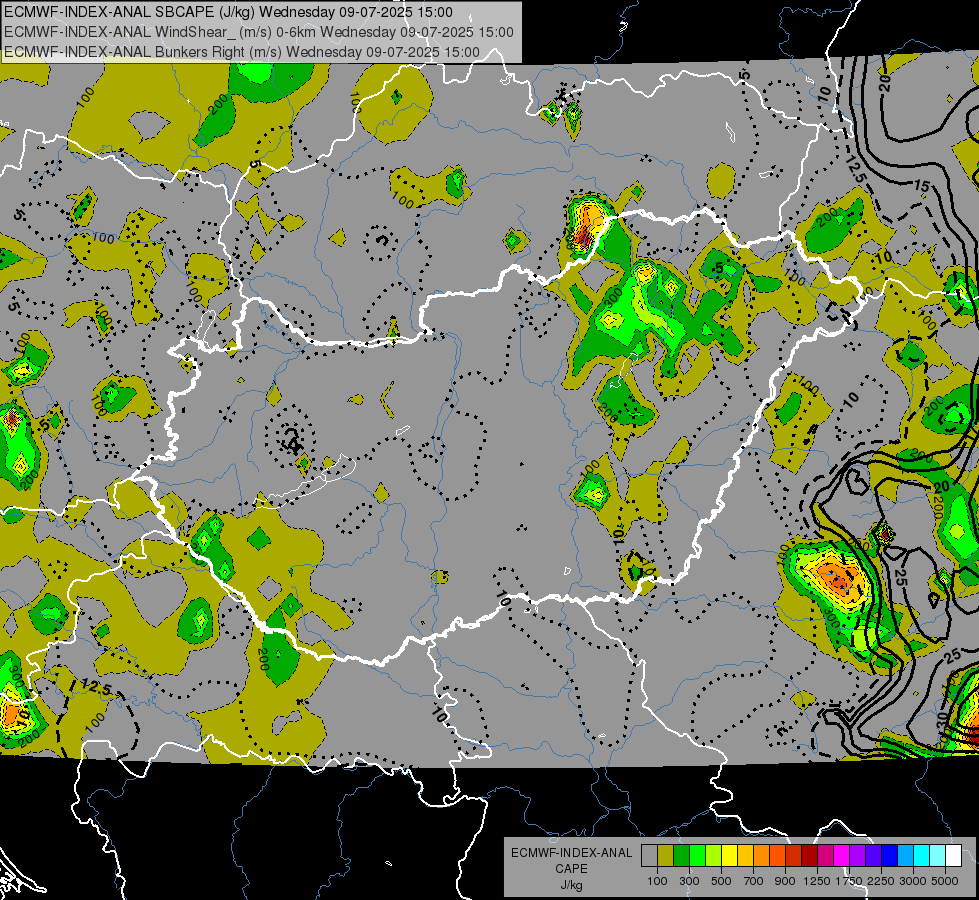
Task: Click the CAPE label in the legend
Action: [571, 869]
